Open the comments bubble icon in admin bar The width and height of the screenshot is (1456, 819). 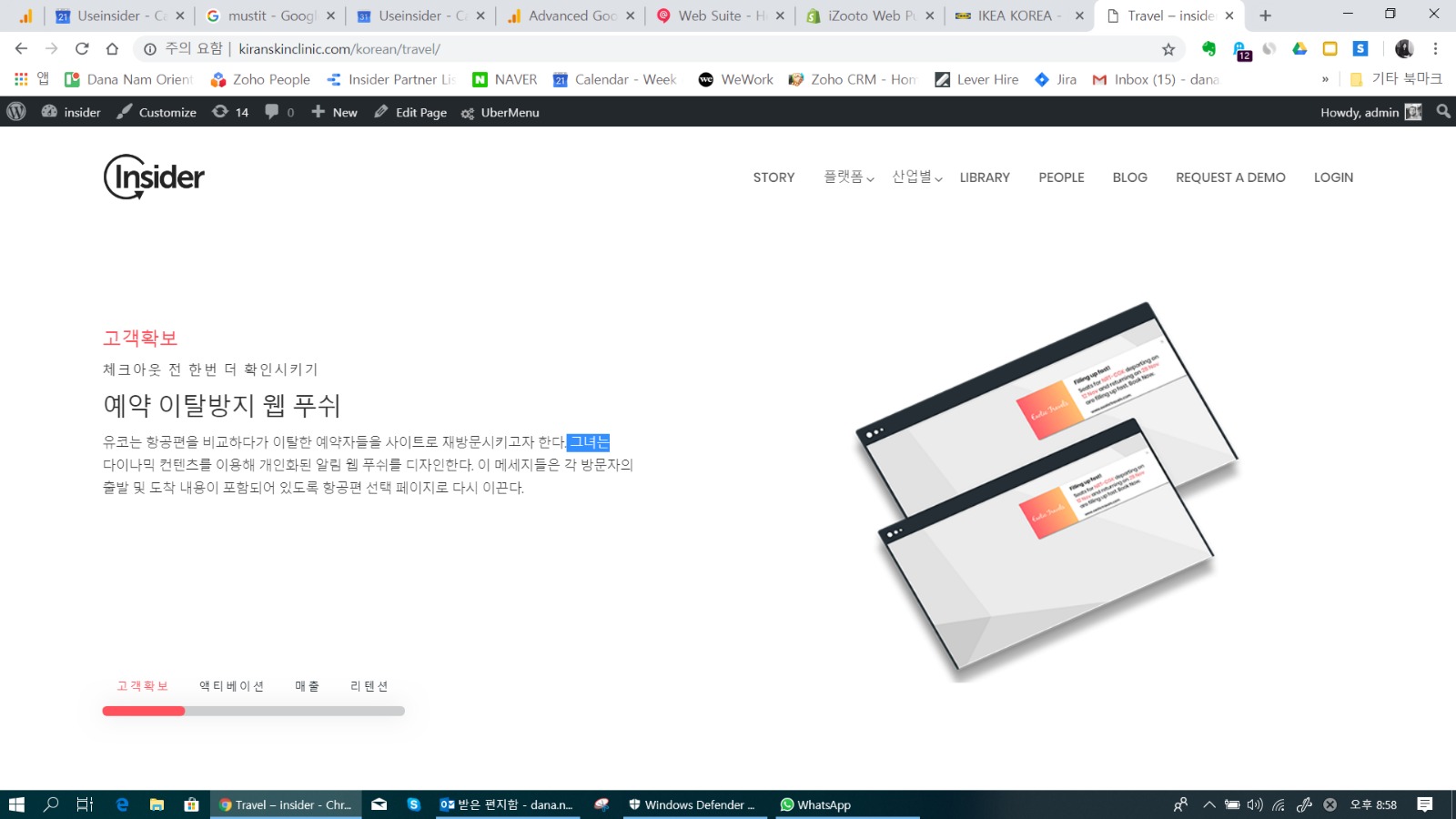[272, 112]
